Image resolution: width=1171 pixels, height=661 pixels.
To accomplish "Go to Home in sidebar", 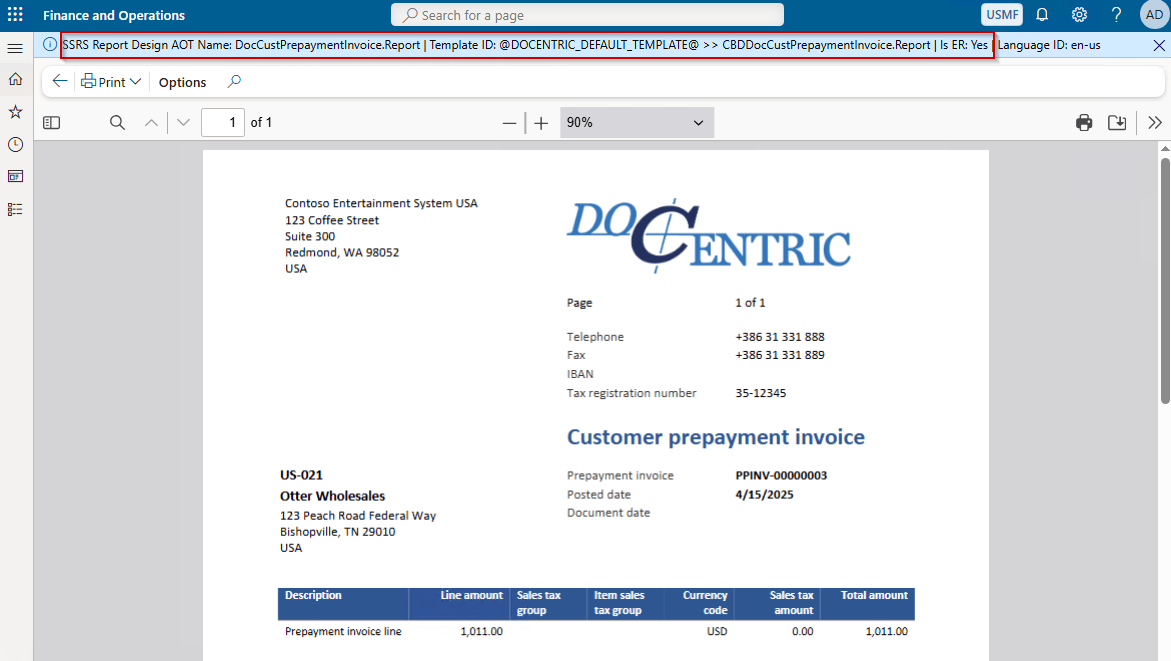I will pyautogui.click(x=15, y=79).
